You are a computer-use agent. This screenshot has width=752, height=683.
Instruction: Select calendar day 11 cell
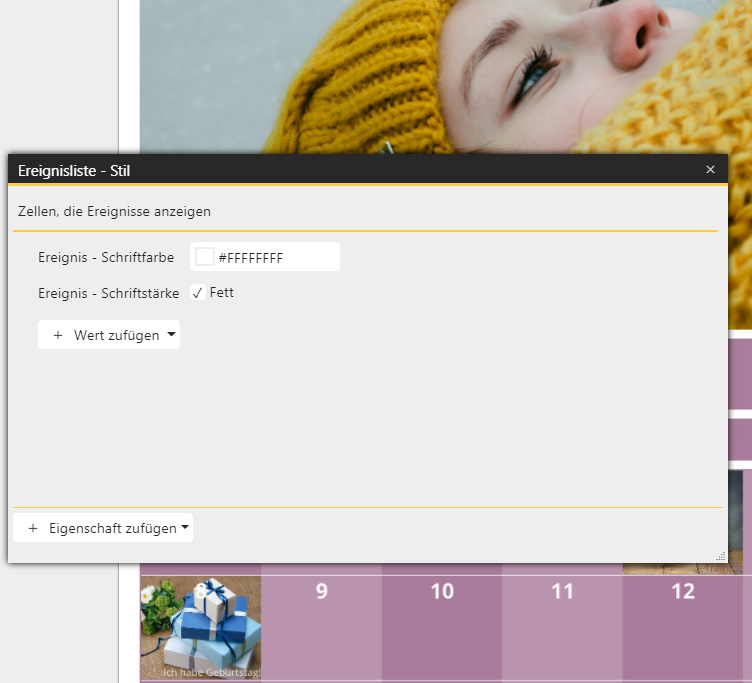click(562, 627)
